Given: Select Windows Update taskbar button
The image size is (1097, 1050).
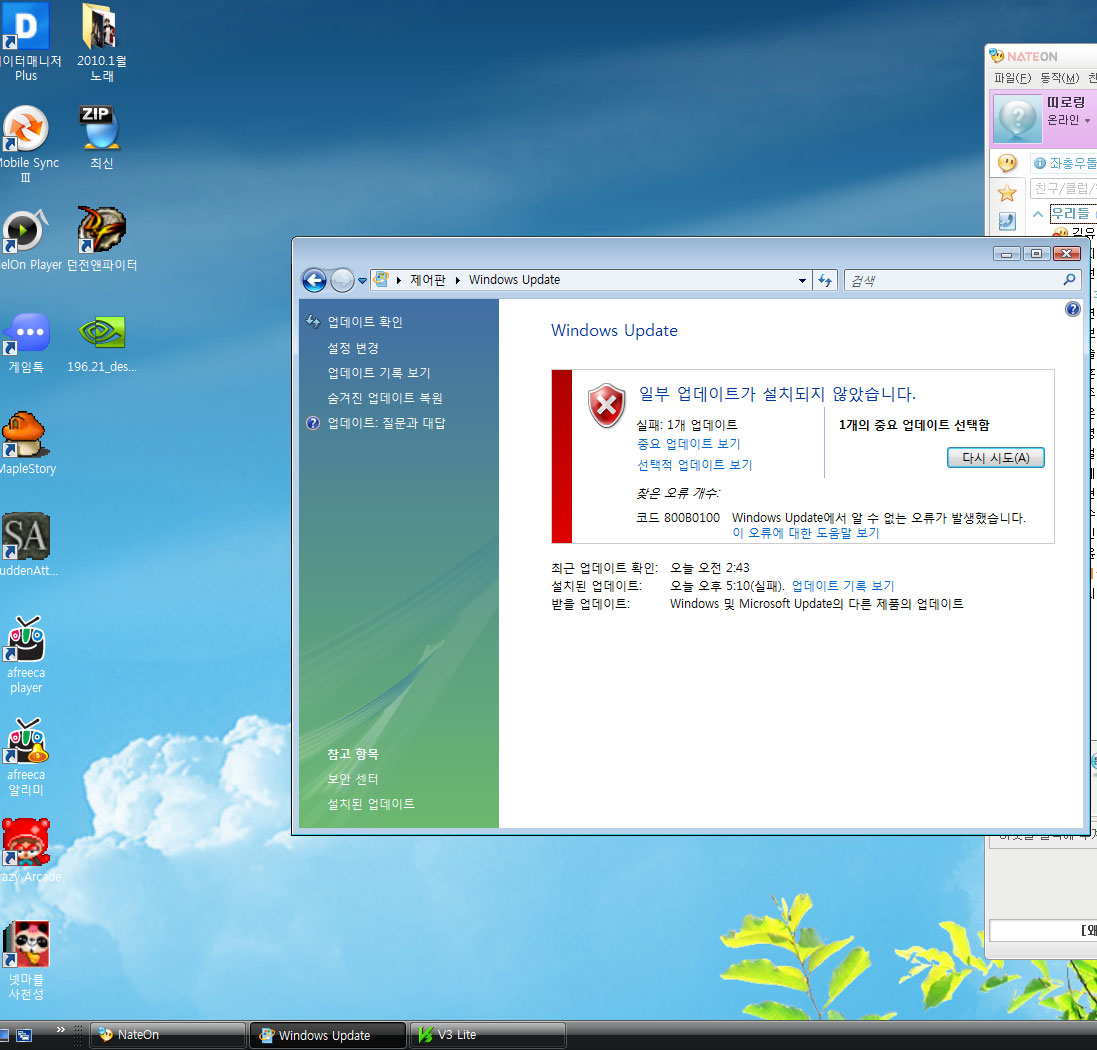Looking at the screenshot, I should pos(328,1035).
